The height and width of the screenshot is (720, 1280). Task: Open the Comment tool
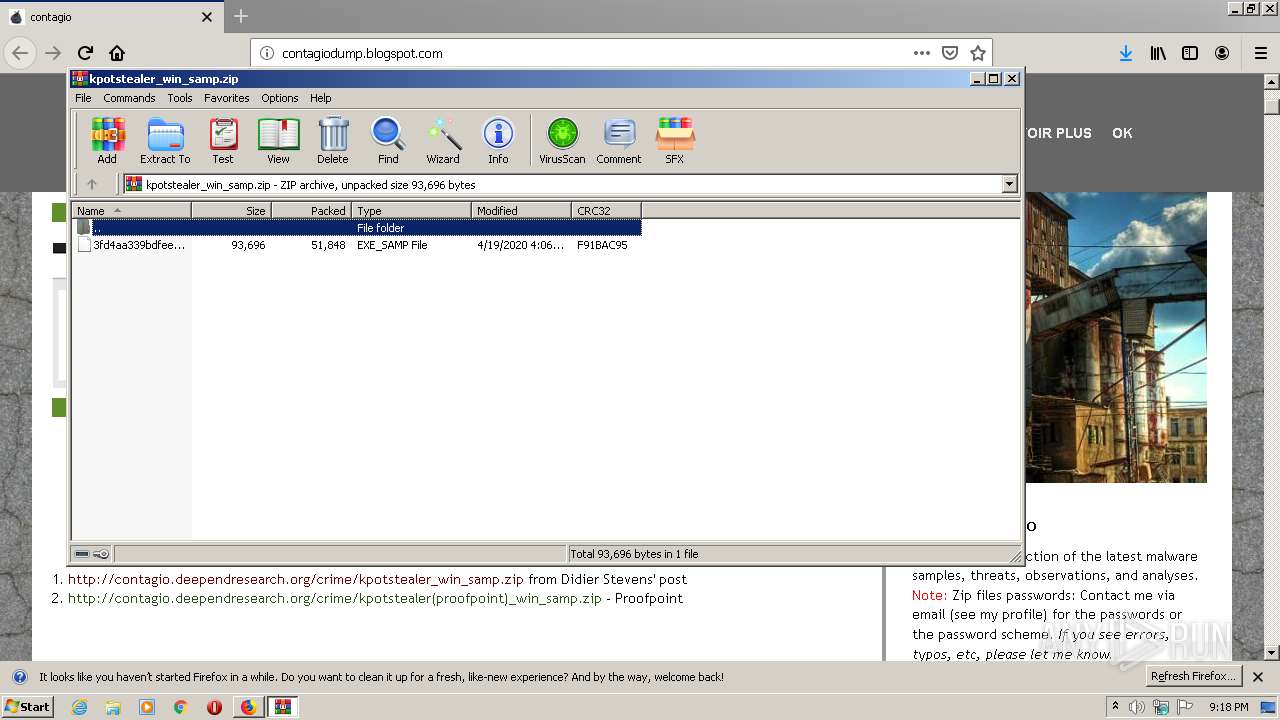coord(619,140)
